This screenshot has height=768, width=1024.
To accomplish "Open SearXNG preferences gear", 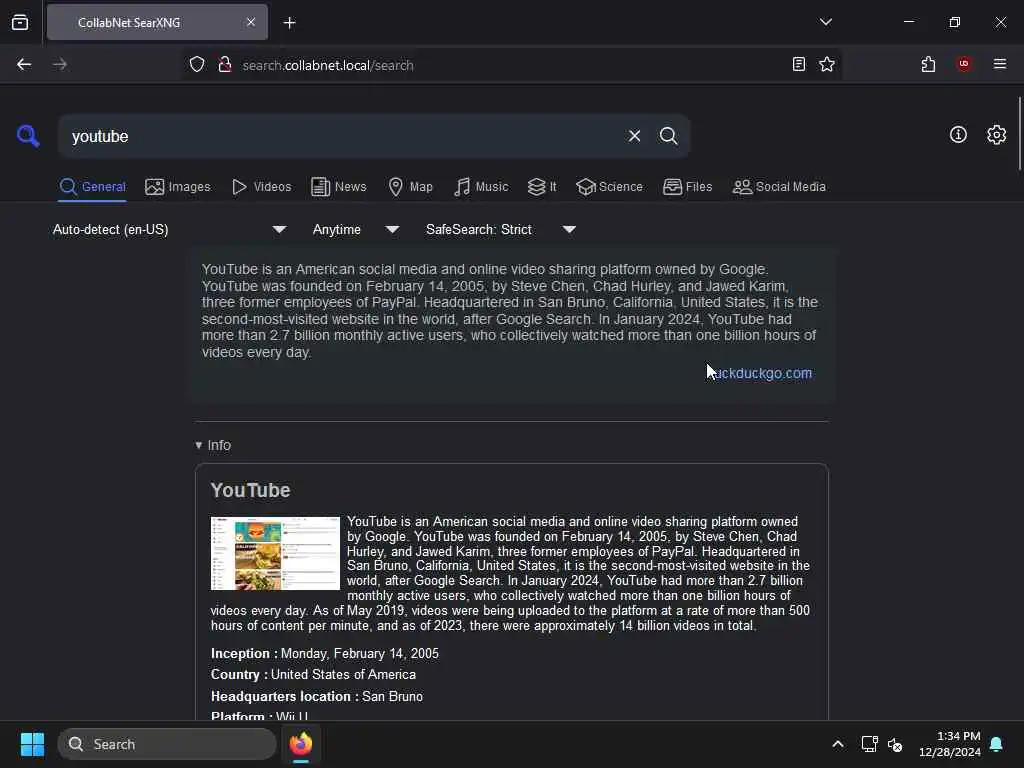I will (x=996, y=135).
